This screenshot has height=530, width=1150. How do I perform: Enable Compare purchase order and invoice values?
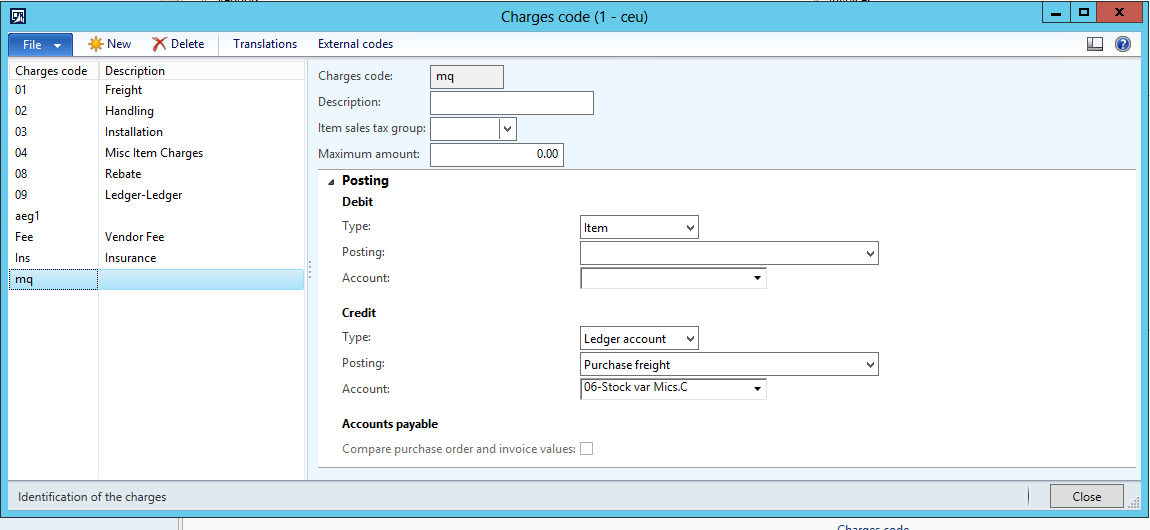587,449
